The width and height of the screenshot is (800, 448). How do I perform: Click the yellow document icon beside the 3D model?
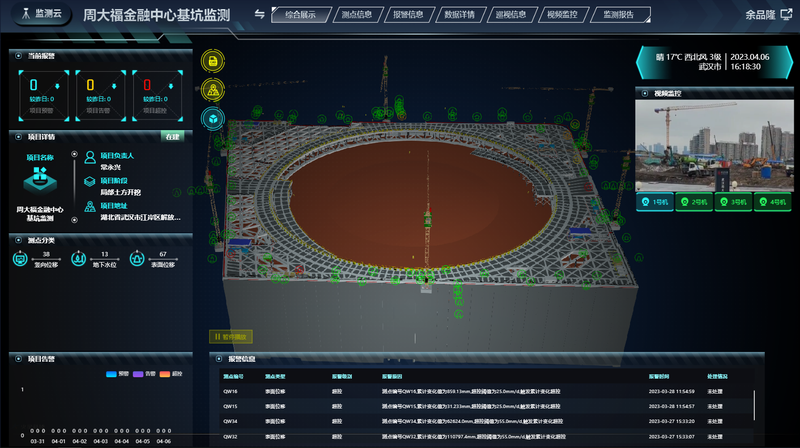213,62
